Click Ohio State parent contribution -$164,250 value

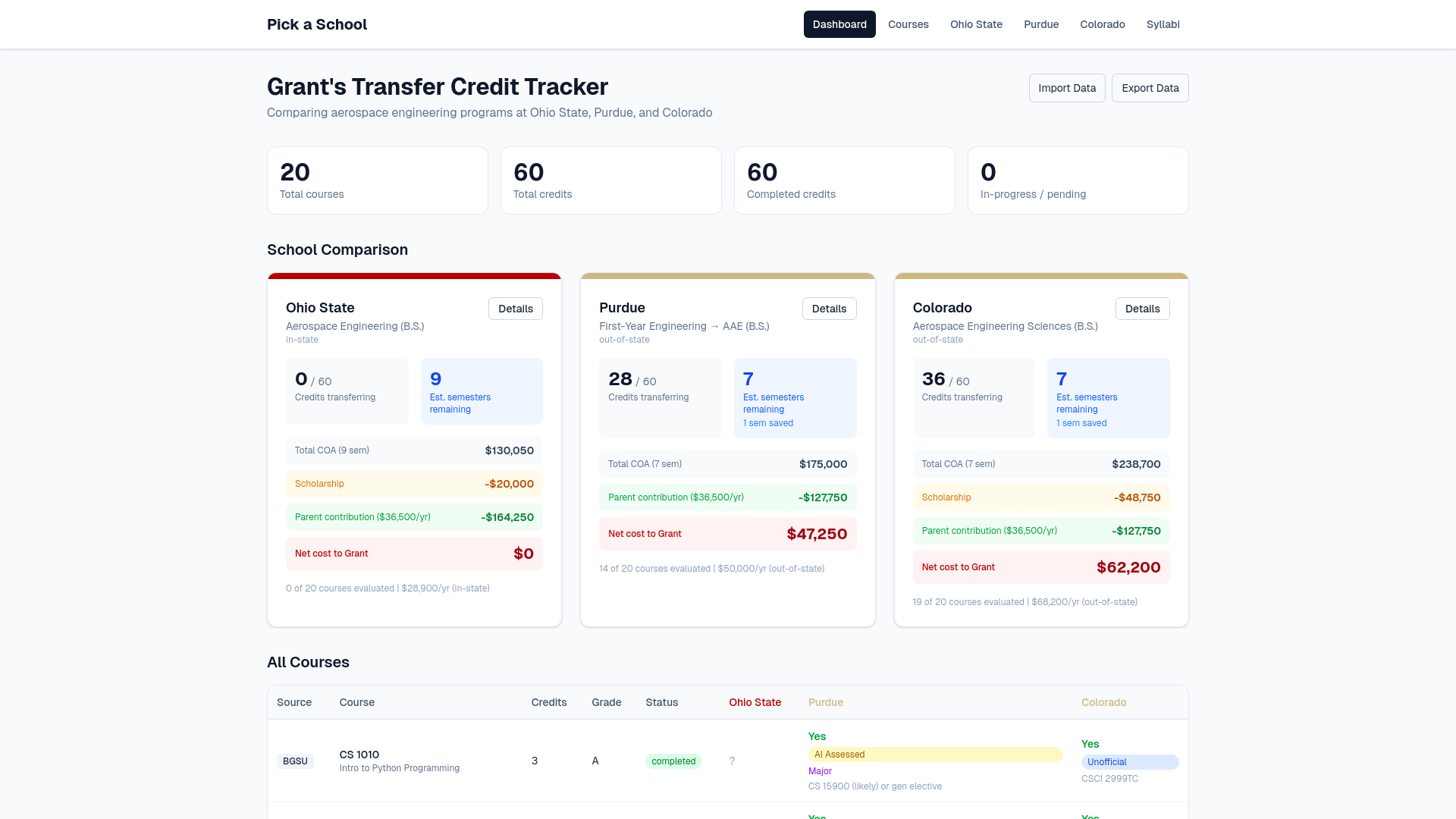coord(507,517)
